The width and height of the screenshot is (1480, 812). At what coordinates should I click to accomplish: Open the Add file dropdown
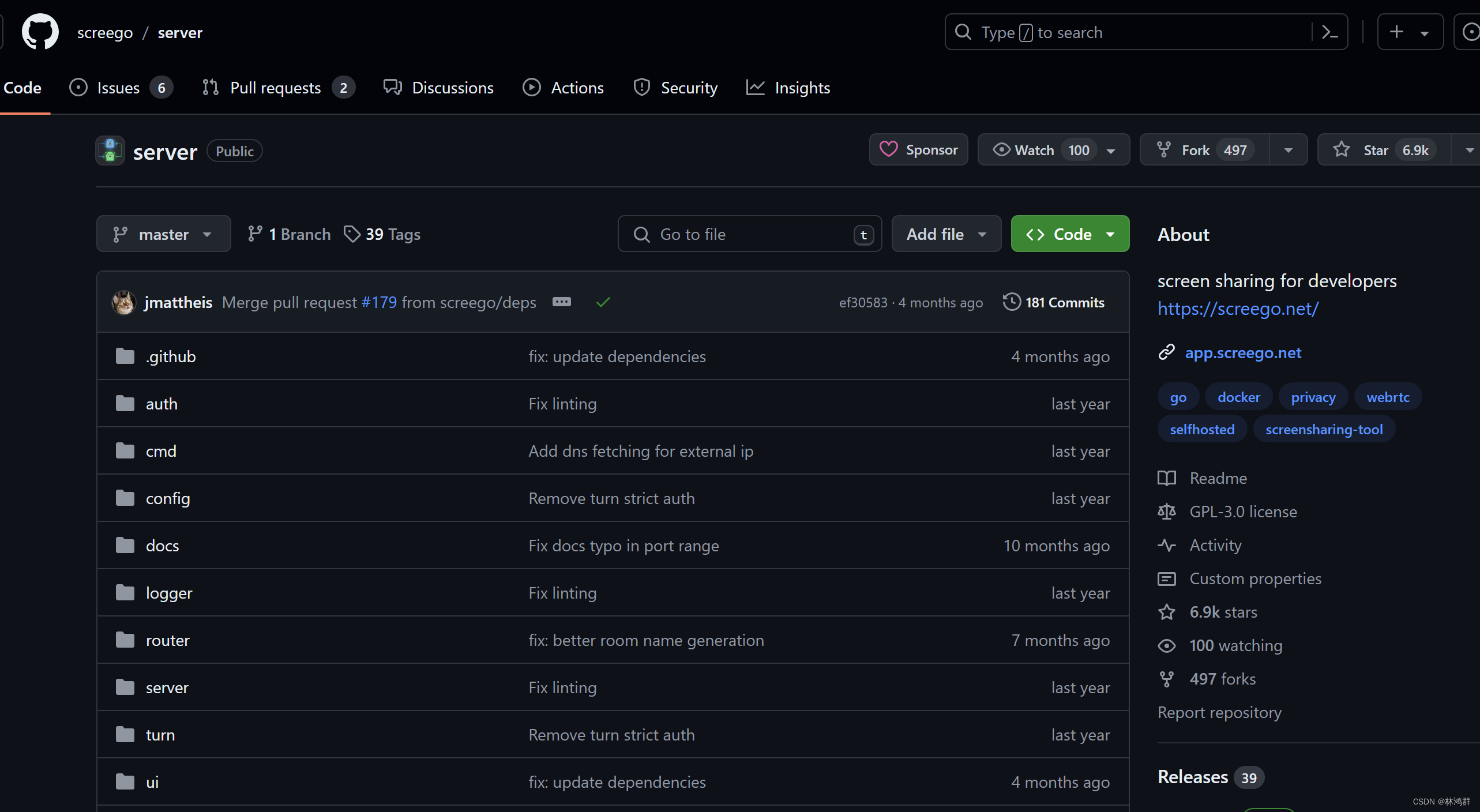(x=946, y=234)
